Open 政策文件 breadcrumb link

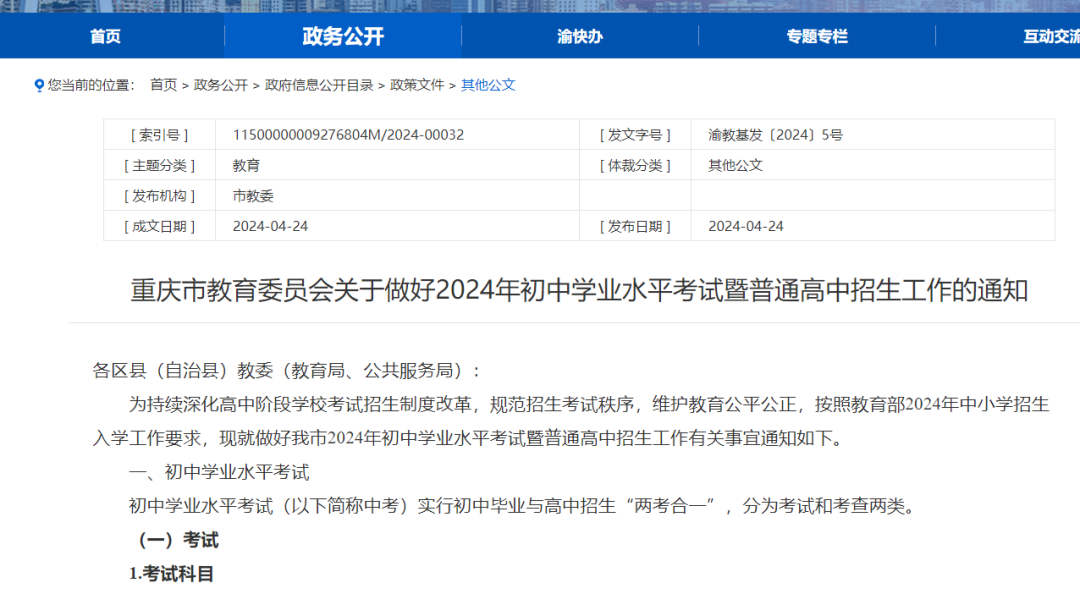(x=417, y=85)
